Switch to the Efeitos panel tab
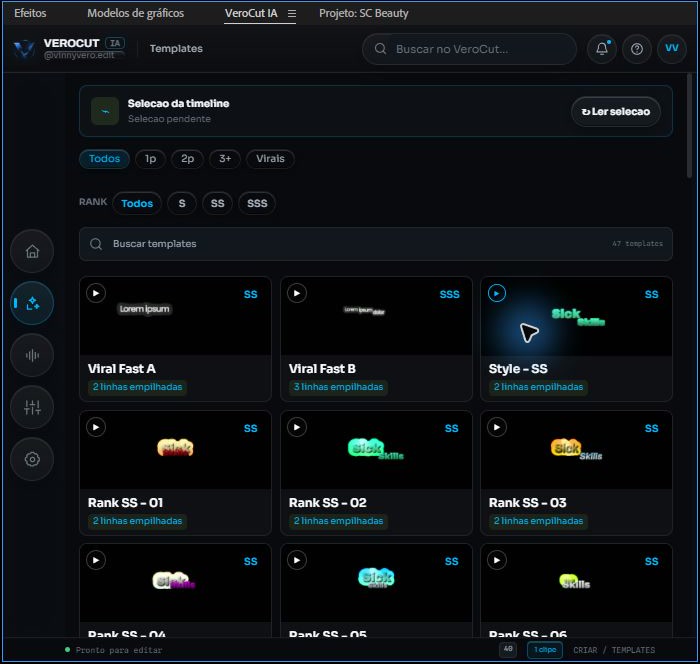This screenshot has width=700, height=664. pos(30,13)
